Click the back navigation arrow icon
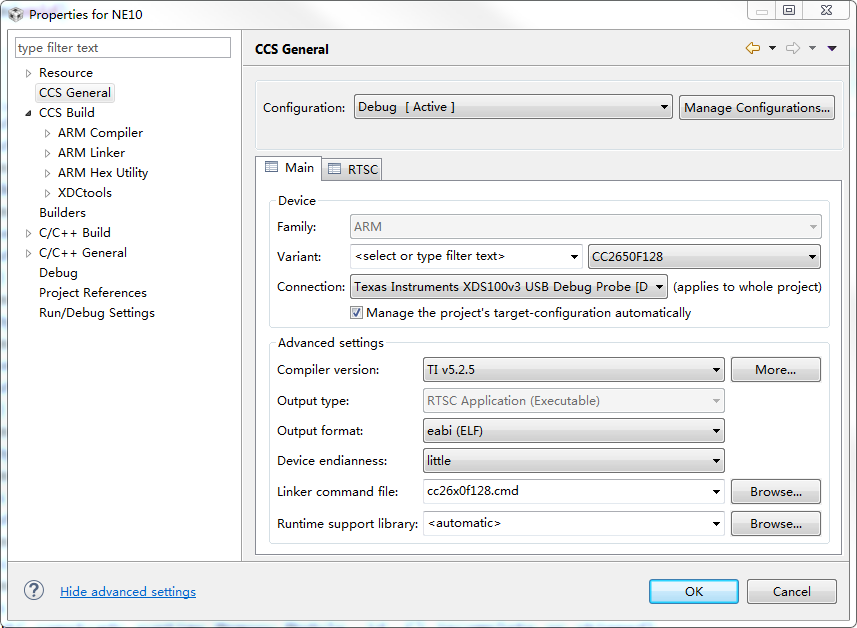The height and width of the screenshot is (628, 857). click(752, 48)
